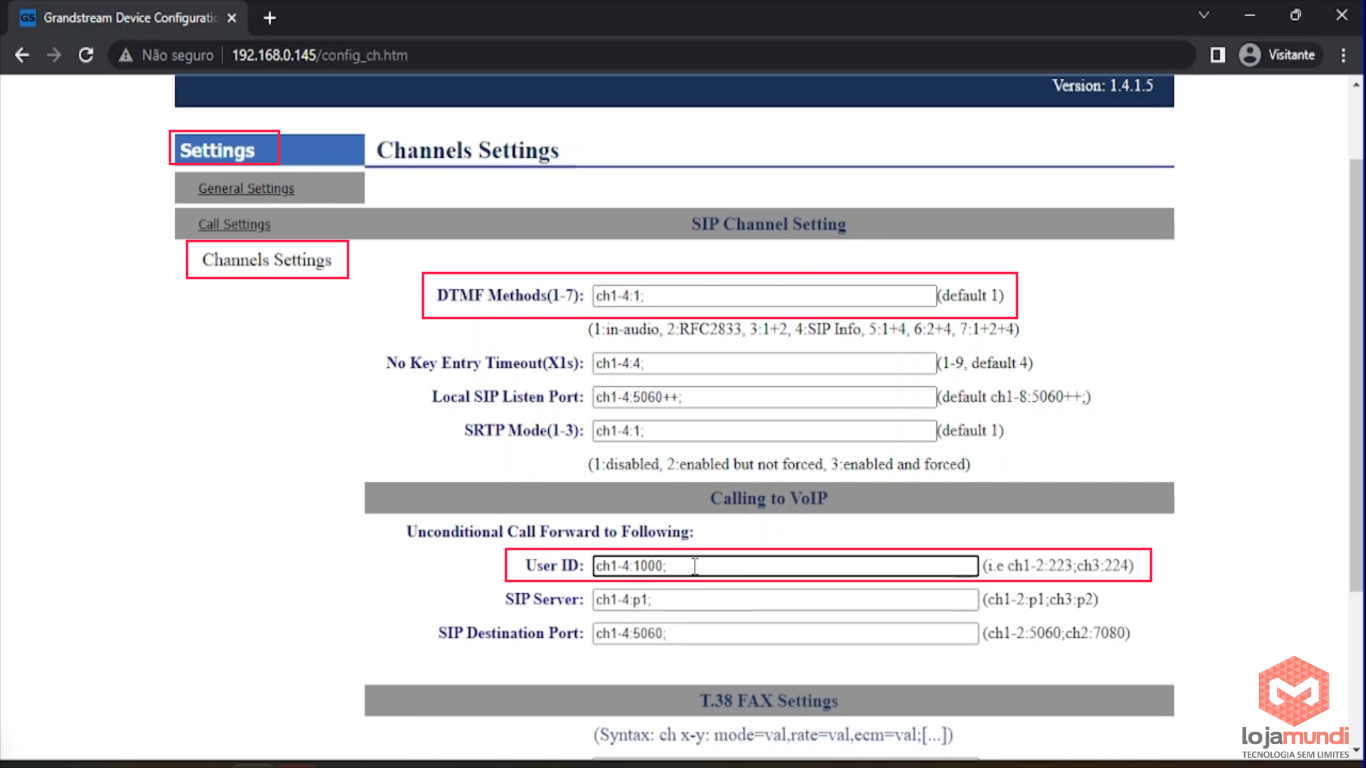Open a new tab with plus icon
This screenshot has width=1366, height=768.
[269, 18]
